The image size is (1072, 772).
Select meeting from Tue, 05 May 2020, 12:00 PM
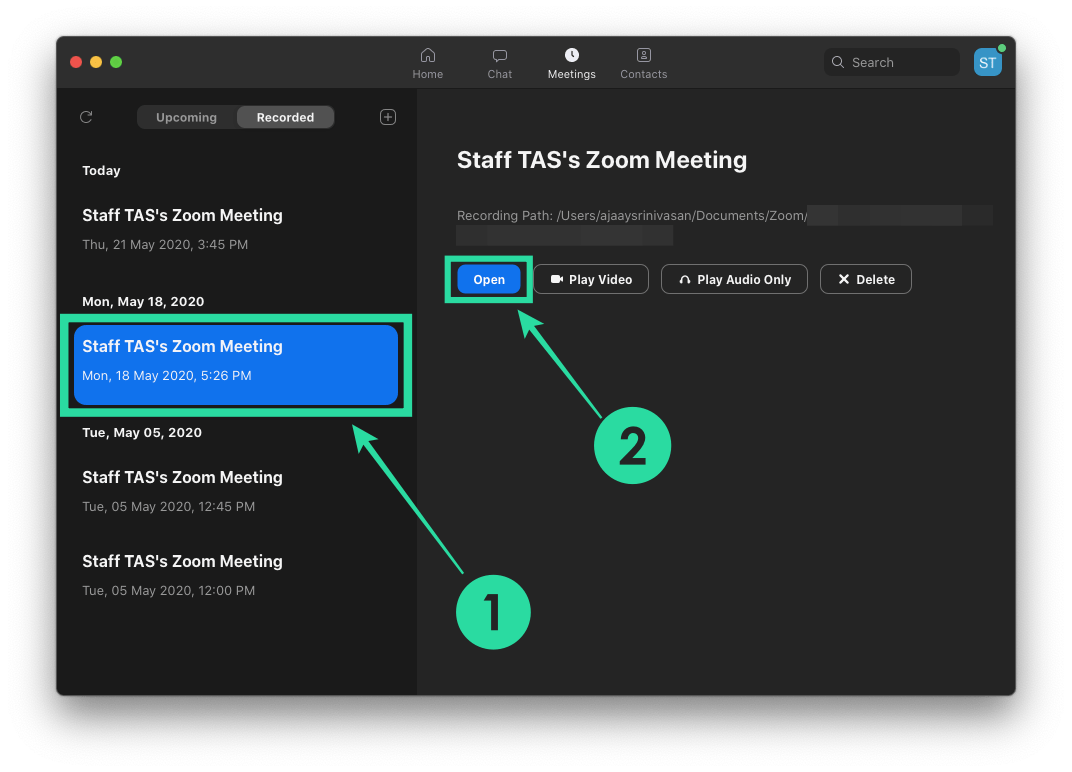click(x=236, y=575)
